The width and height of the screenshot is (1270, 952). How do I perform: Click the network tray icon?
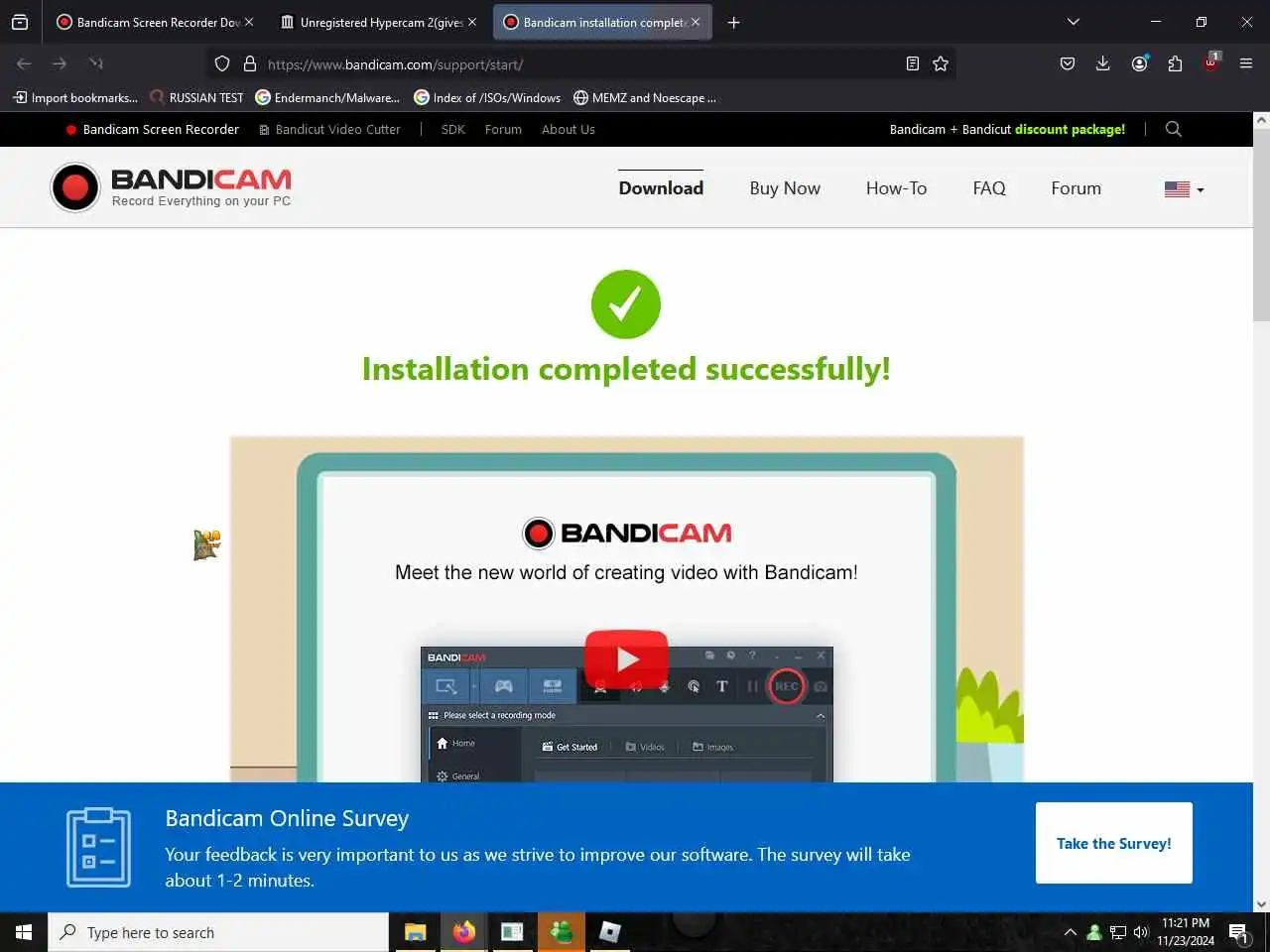tap(1118, 932)
